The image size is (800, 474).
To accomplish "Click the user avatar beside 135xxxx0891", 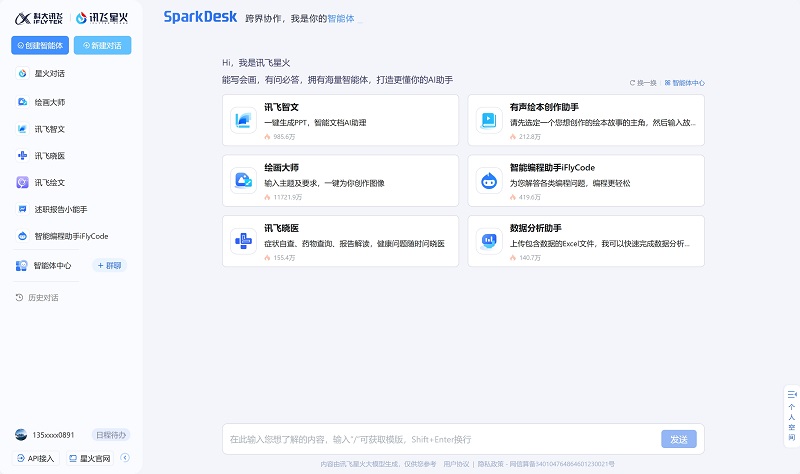I will [x=21, y=435].
